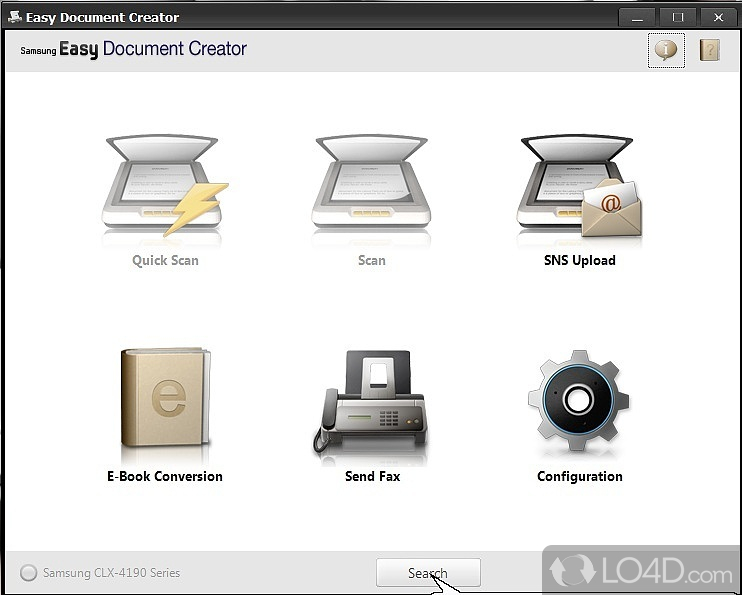
Task: Click the Configuration label
Action: 580,476
